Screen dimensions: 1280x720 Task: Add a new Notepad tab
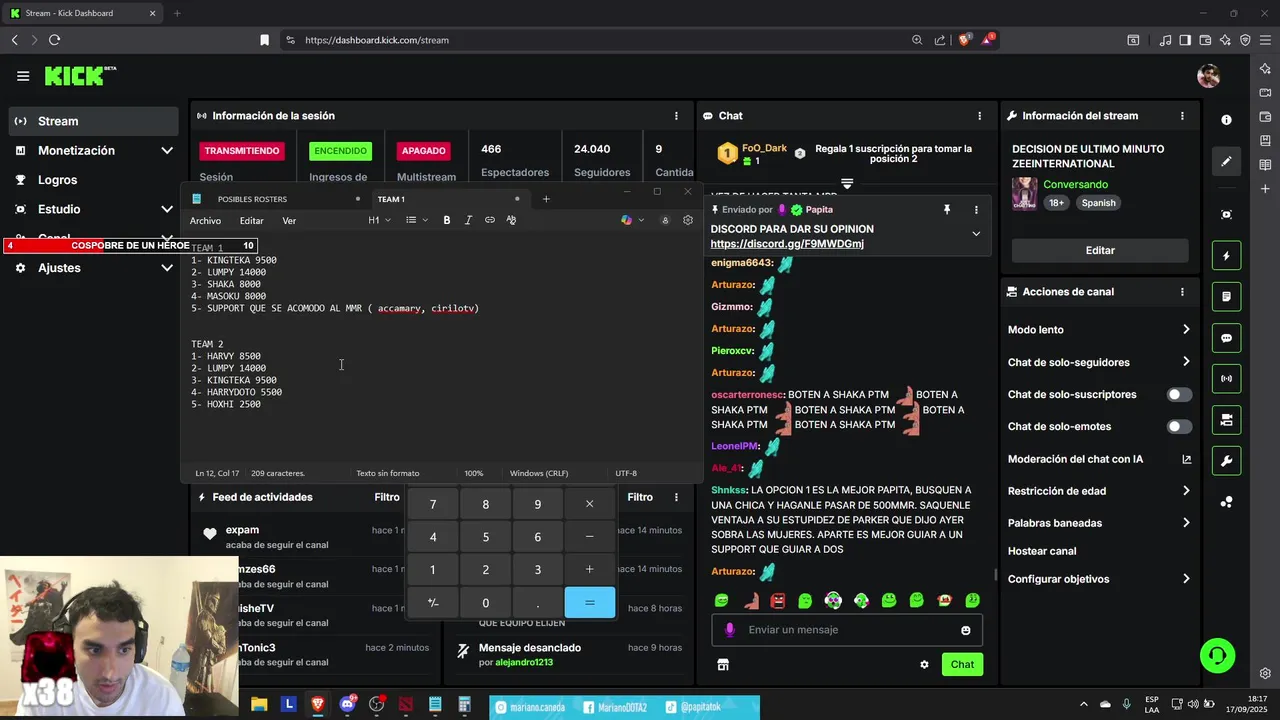(x=546, y=199)
